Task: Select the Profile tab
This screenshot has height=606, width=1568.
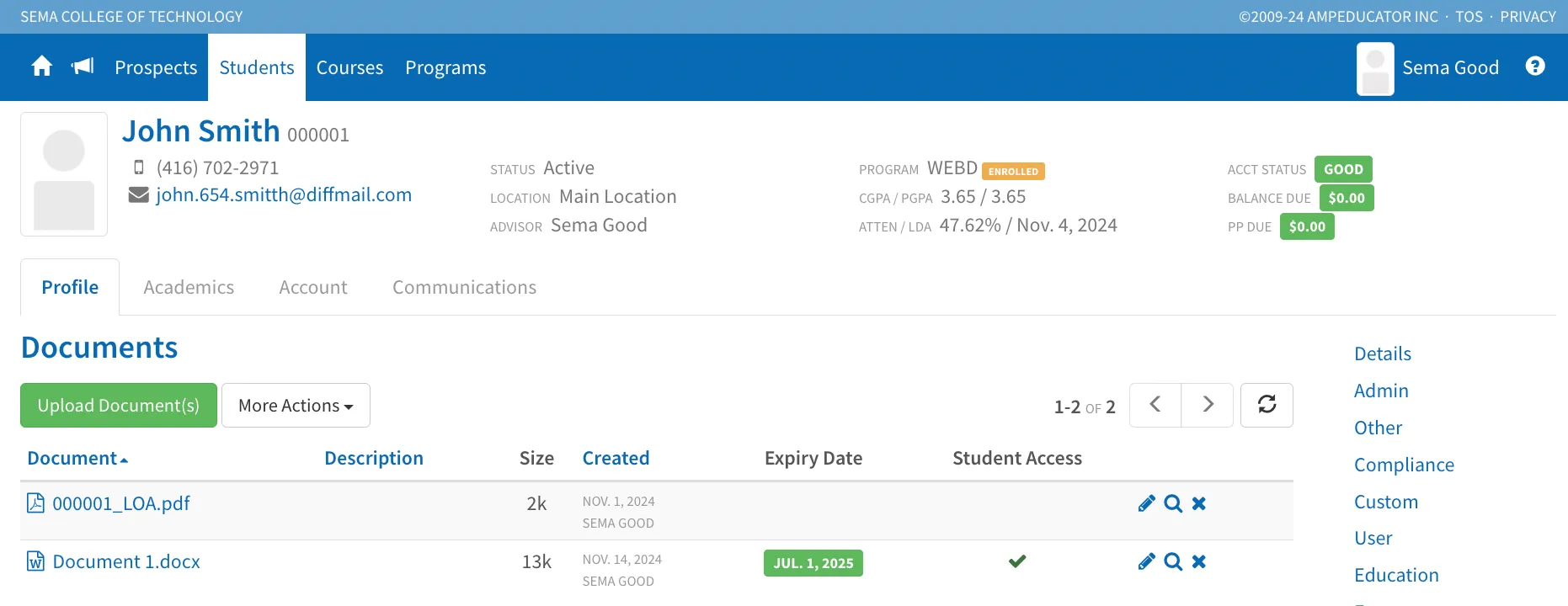Action: pos(70,287)
